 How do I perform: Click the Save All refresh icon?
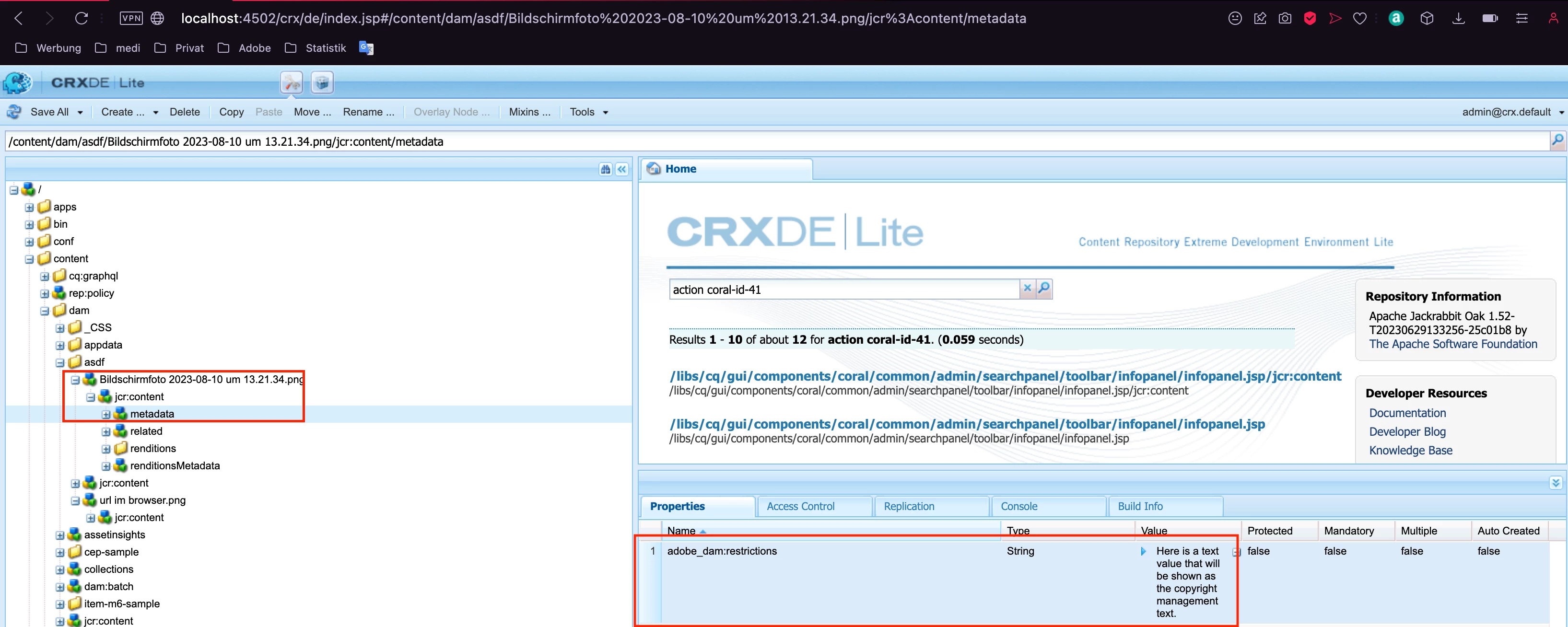pos(14,112)
